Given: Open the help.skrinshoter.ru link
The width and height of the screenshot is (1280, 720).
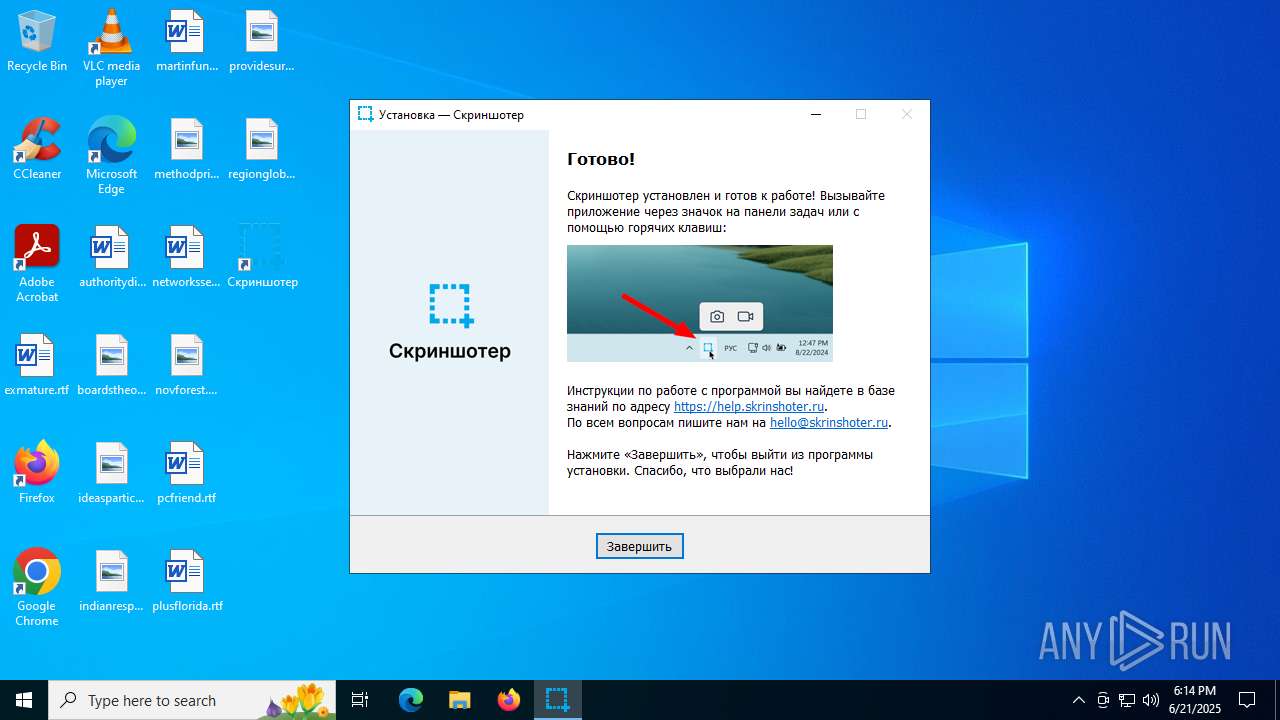Looking at the screenshot, I should click(x=749, y=407).
